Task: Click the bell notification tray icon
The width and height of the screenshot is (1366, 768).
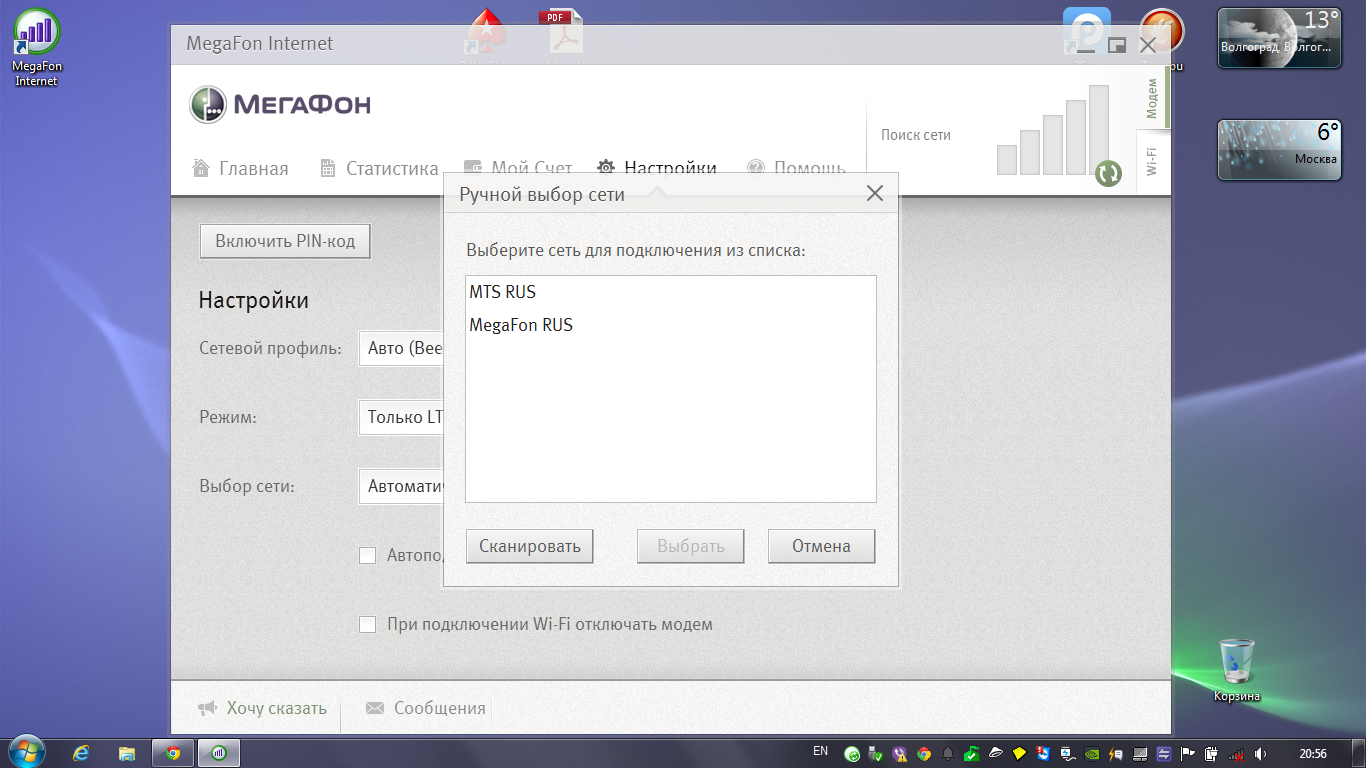Action: pyautogui.click(x=948, y=754)
